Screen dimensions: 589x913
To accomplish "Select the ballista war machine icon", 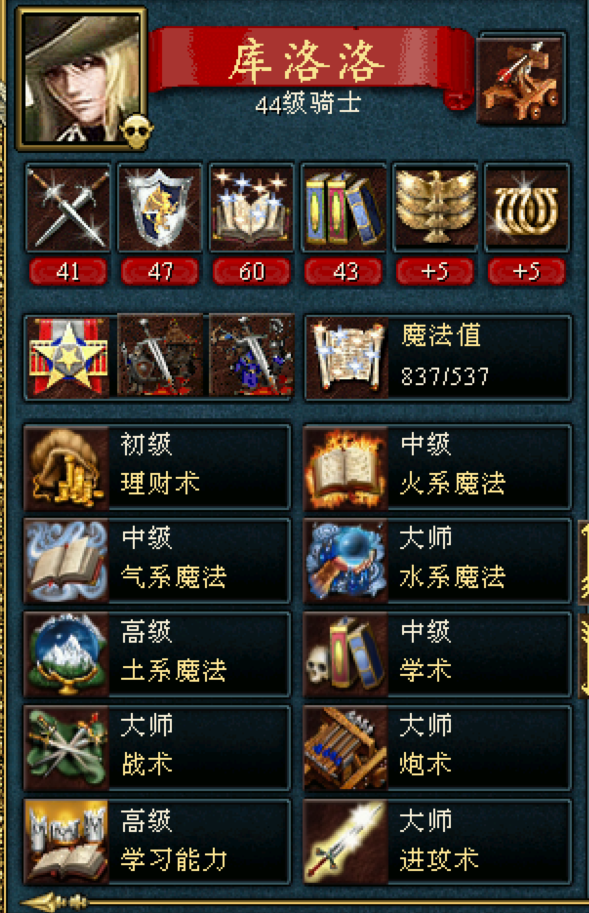I will tap(521, 79).
